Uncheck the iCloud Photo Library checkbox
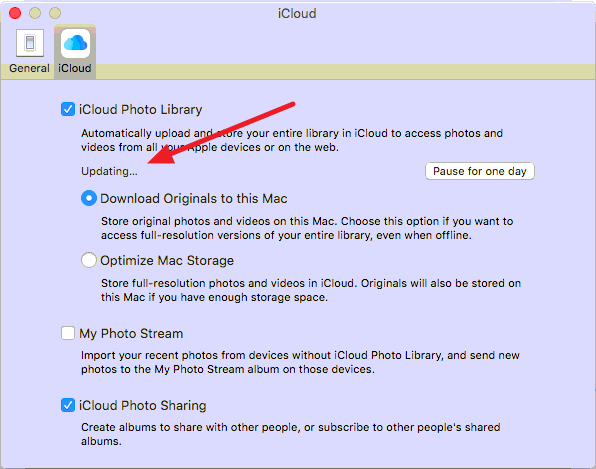This screenshot has width=596, height=469. tap(68, 109)
